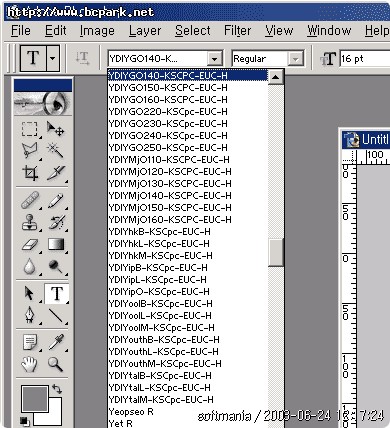Image resolution: width=390 pixels, height=428 pixels.
Task: Select the Notes tool
Action: tap(29, 342)
